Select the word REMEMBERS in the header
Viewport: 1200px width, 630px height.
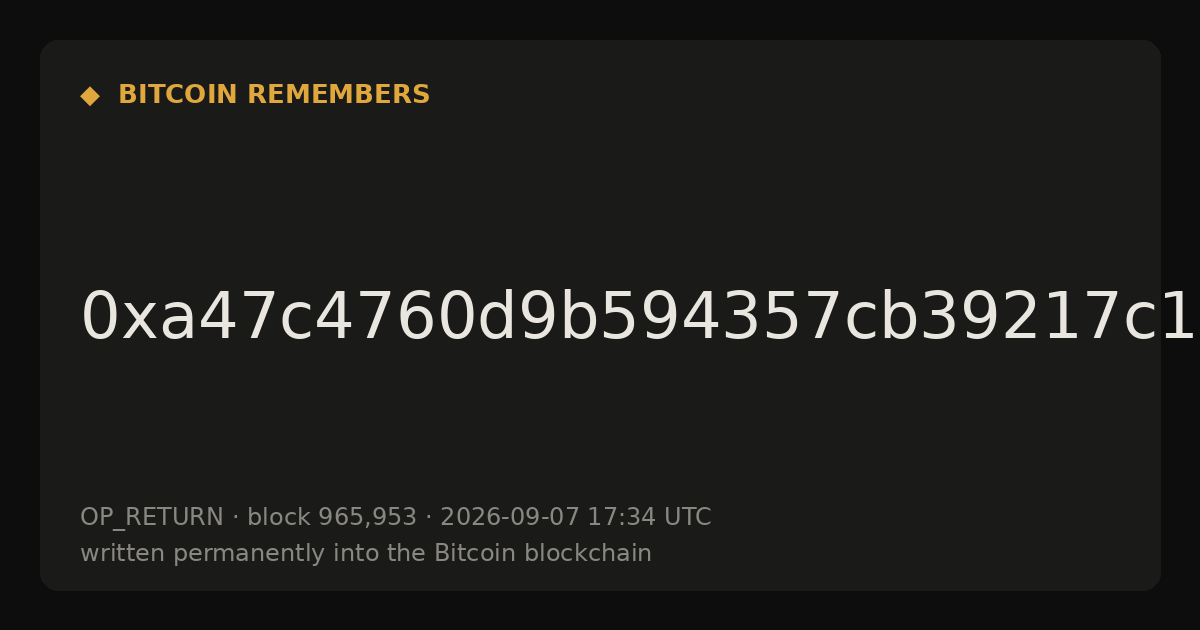(338, 95)
